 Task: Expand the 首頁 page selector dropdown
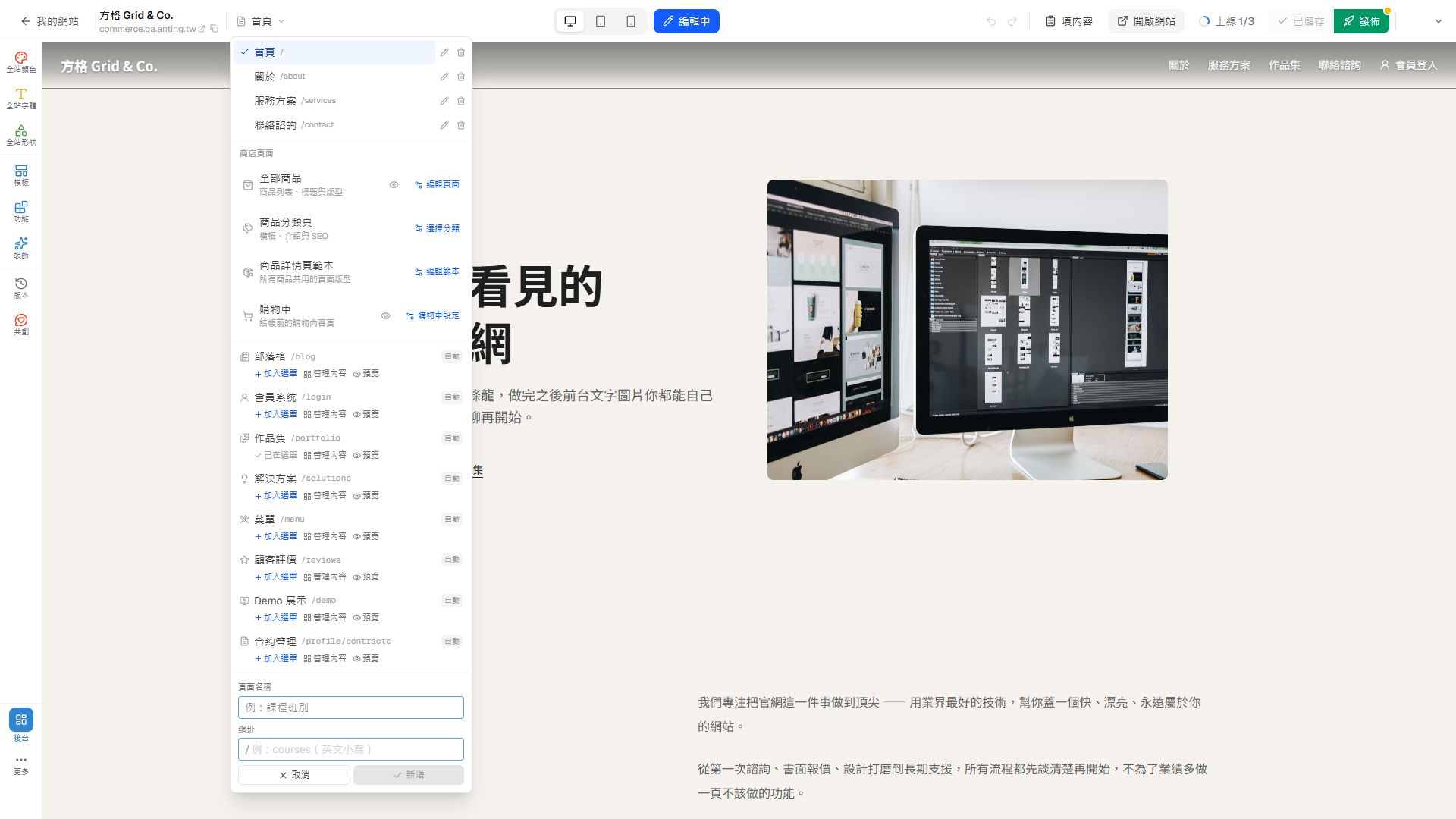pos(261,21)
